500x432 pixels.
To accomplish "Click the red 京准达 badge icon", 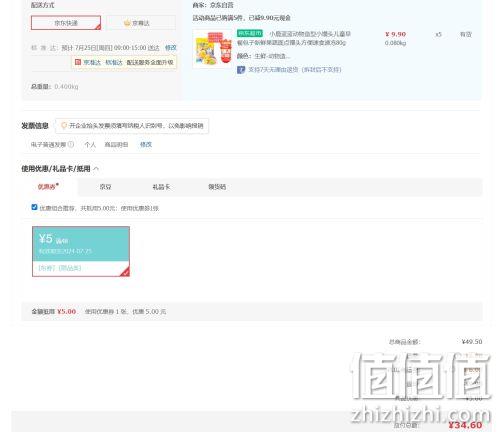I will (78, 62).
